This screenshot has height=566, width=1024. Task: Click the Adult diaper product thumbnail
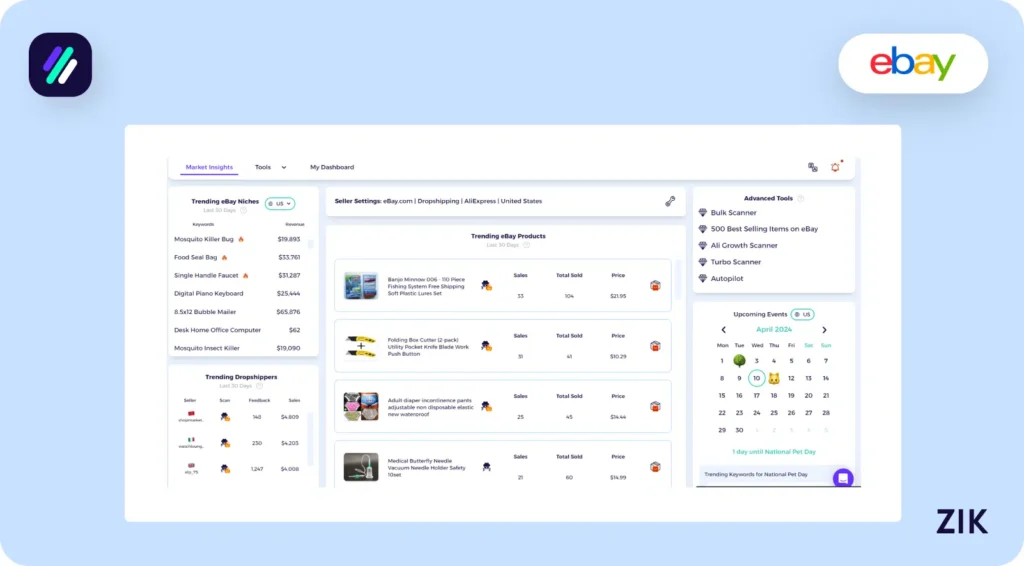pos(361,406)
